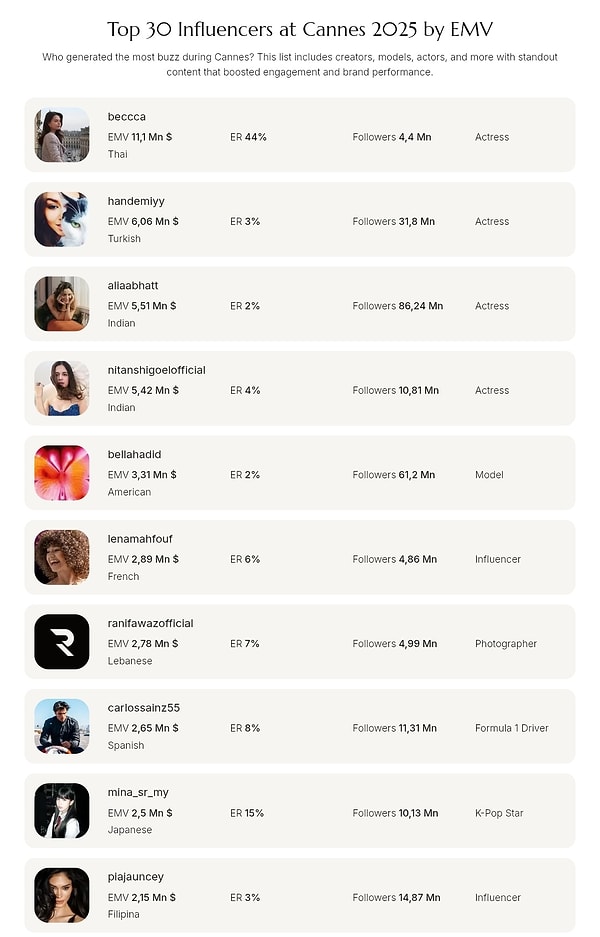
Task: Select nitanshigoelofficial's profile photo
Action: click(61, 388)
